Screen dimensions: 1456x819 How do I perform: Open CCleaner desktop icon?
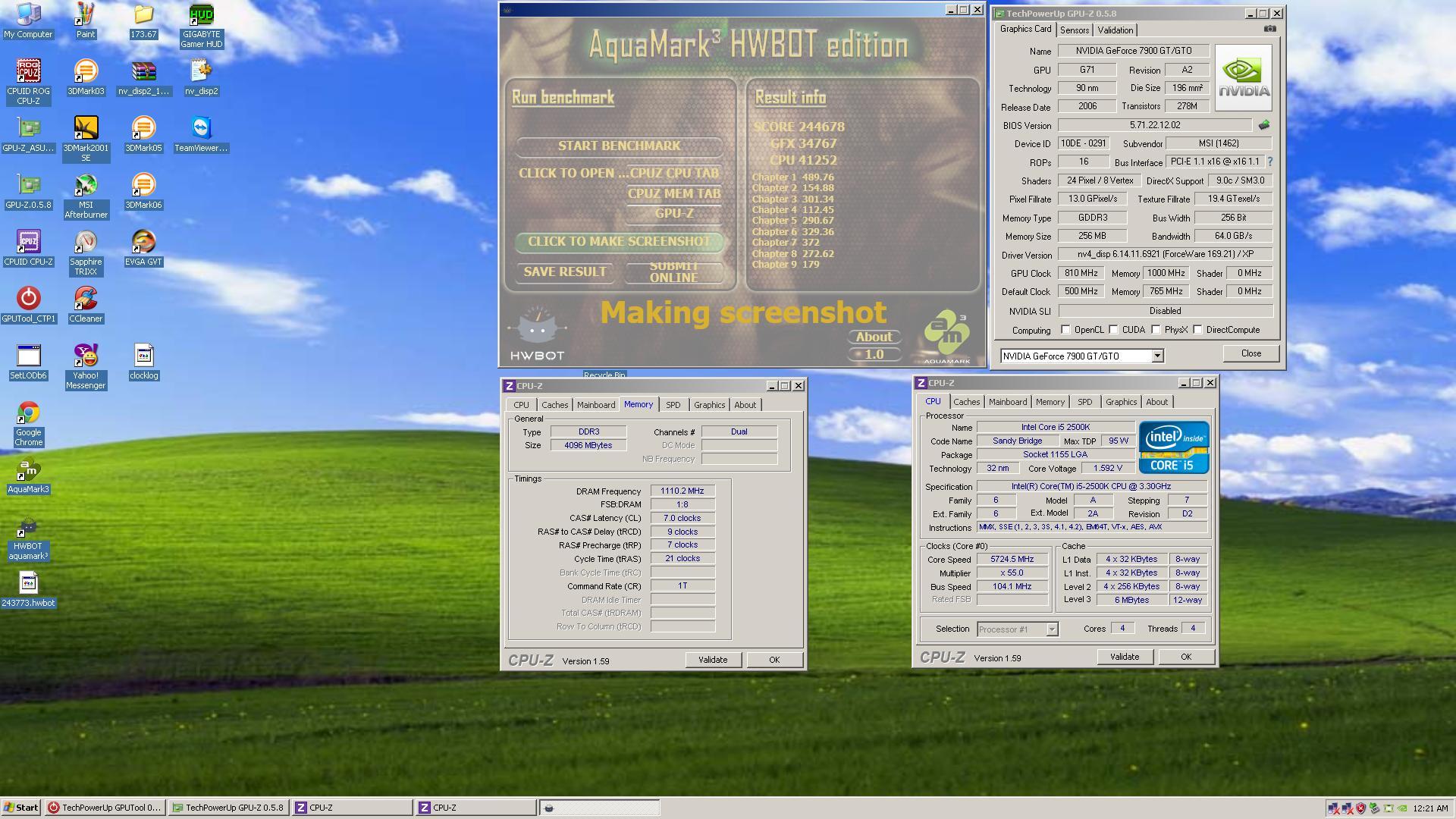coord(86,305)
